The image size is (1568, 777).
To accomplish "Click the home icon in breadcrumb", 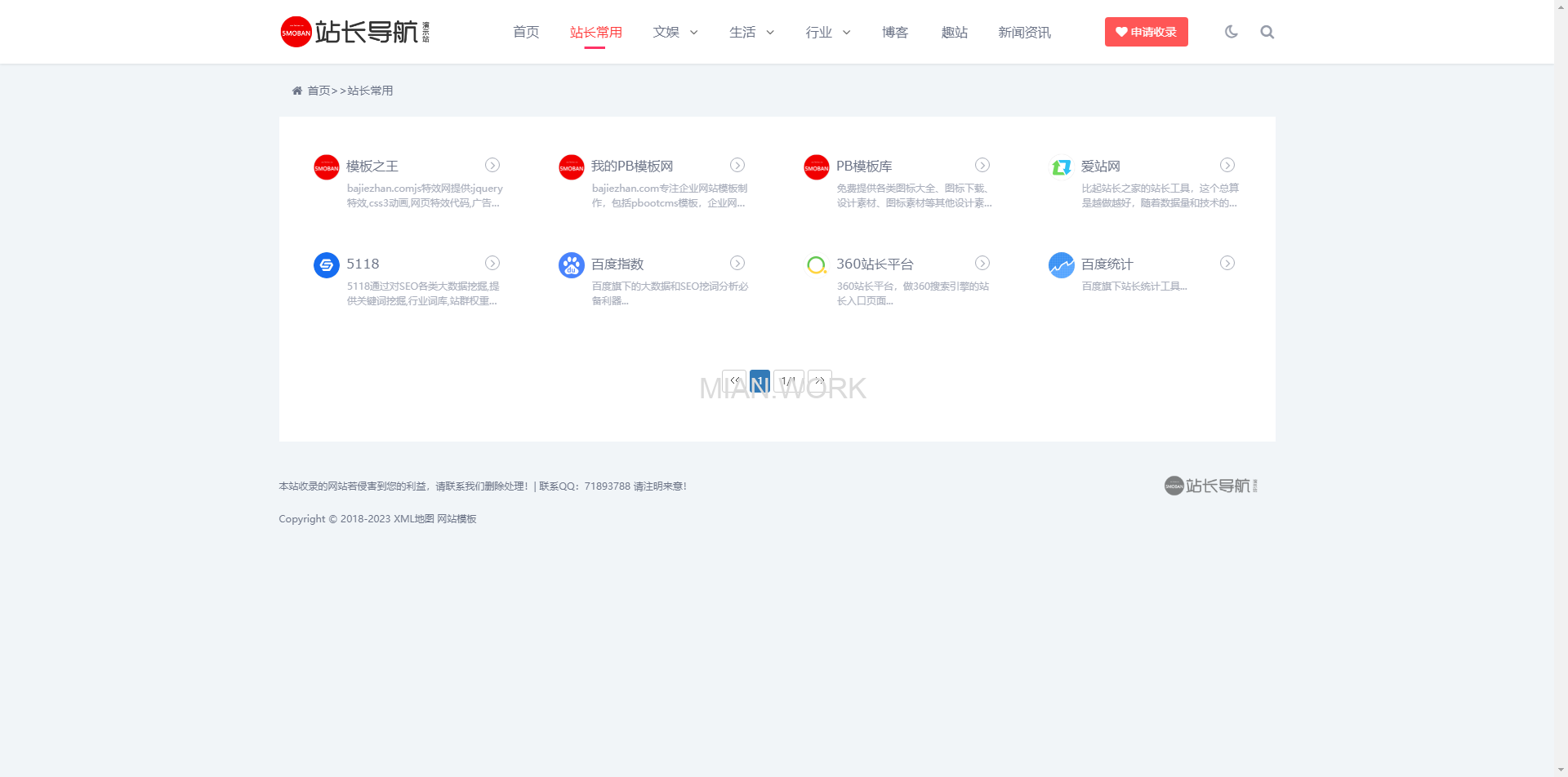I will [x=297, y=91].
